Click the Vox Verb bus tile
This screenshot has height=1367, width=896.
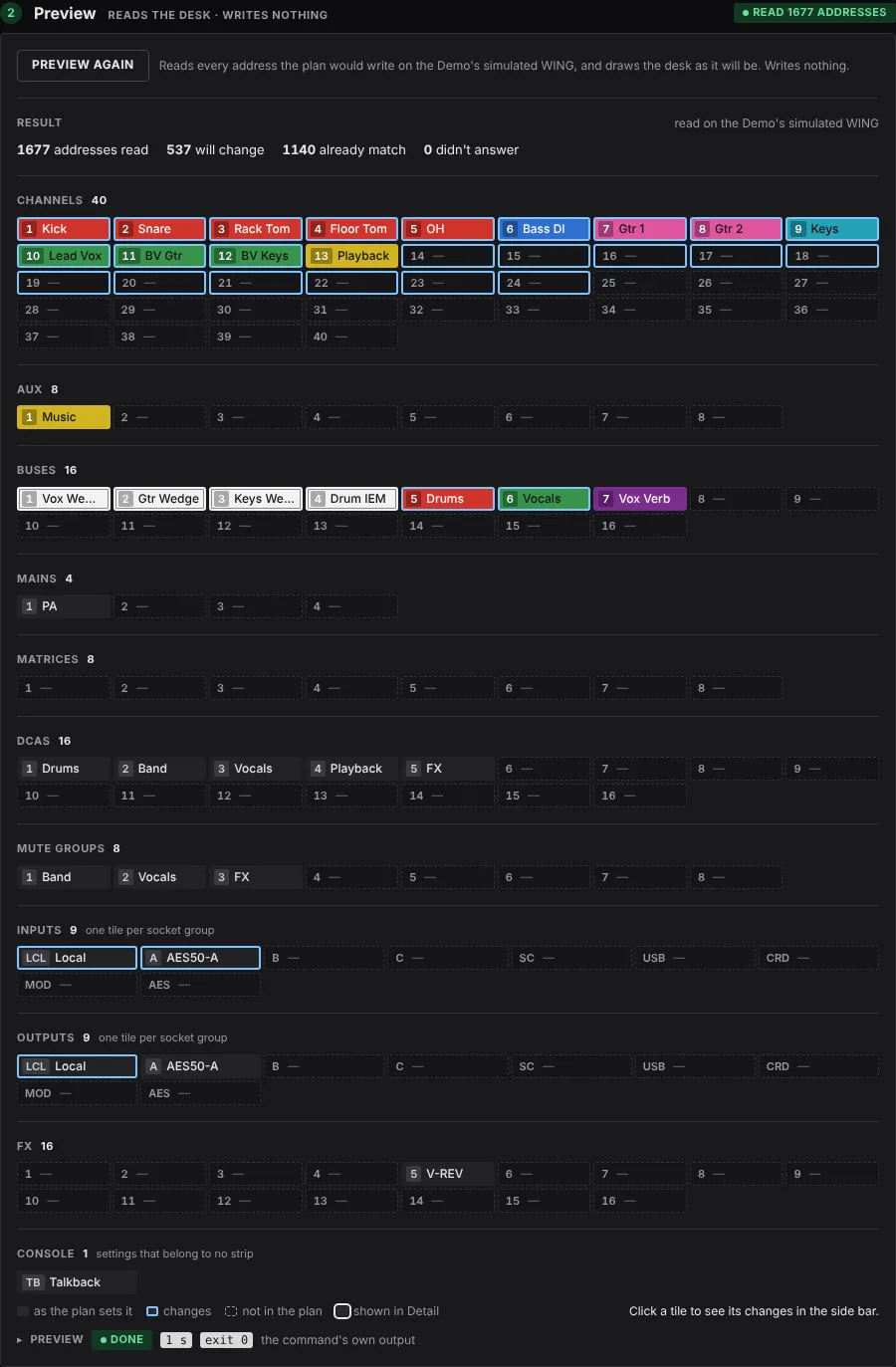point(640,499)
